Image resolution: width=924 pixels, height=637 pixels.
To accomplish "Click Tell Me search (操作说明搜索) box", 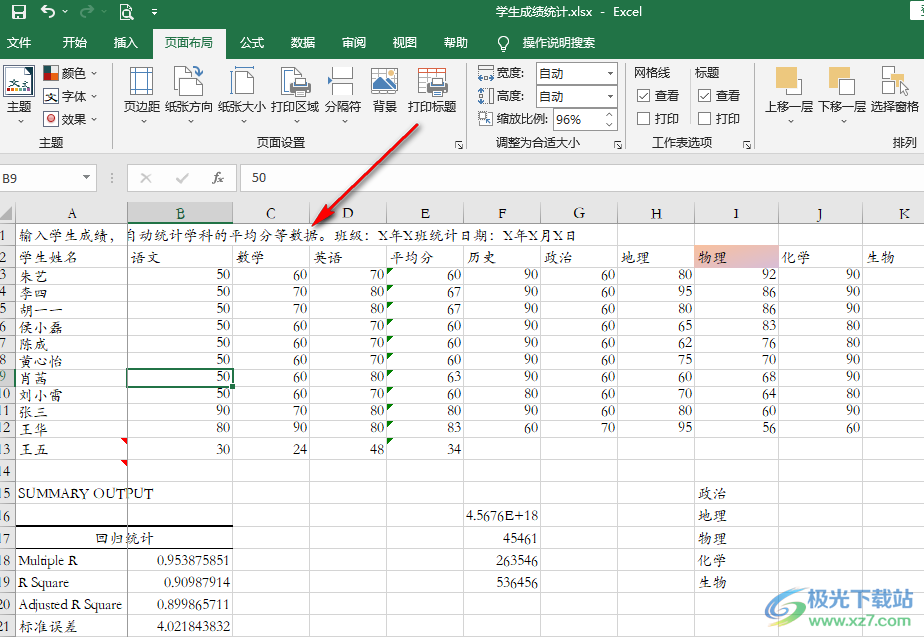I will click(559, 42).
